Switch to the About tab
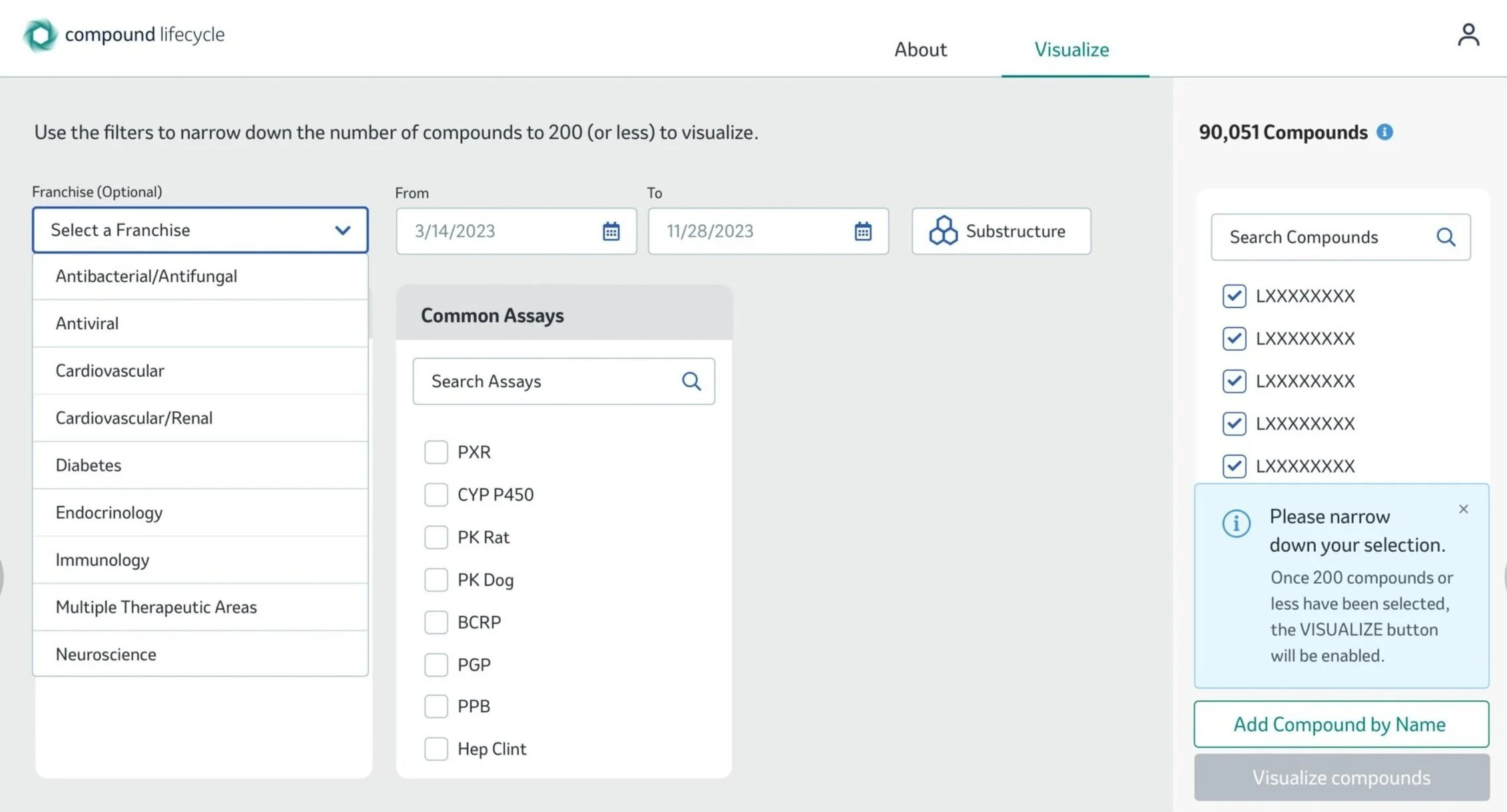Screen dimensions: 1507x812 pyautogui.click(x=920, y=49)
